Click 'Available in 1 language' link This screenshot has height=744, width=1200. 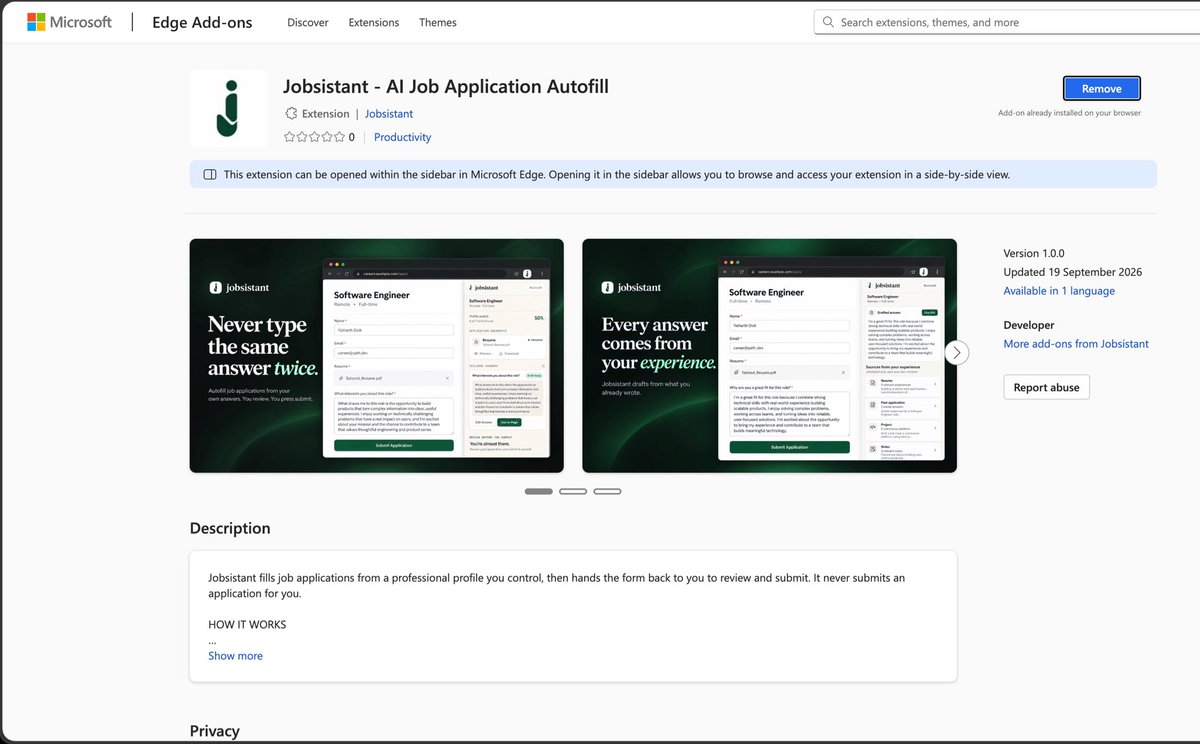click(1059, 291)
